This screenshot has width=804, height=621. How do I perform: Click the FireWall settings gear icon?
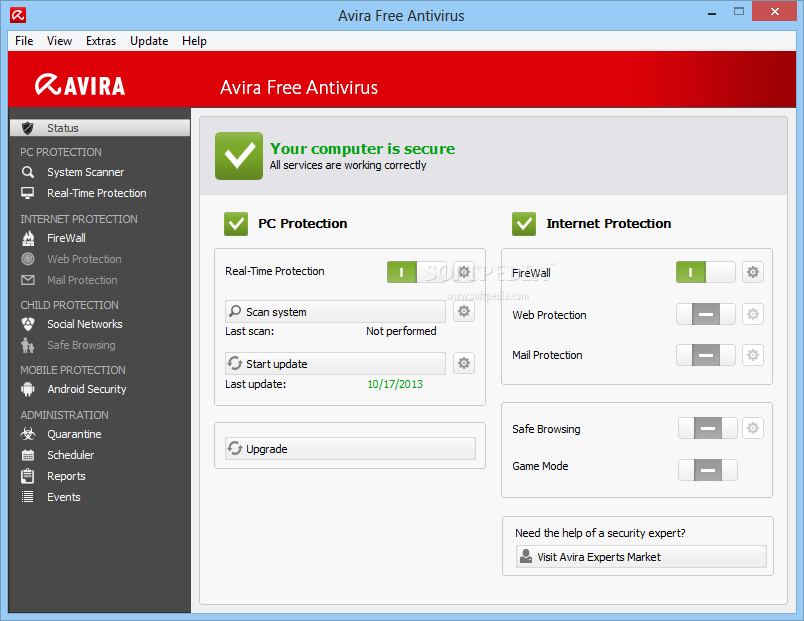point(753,272)
